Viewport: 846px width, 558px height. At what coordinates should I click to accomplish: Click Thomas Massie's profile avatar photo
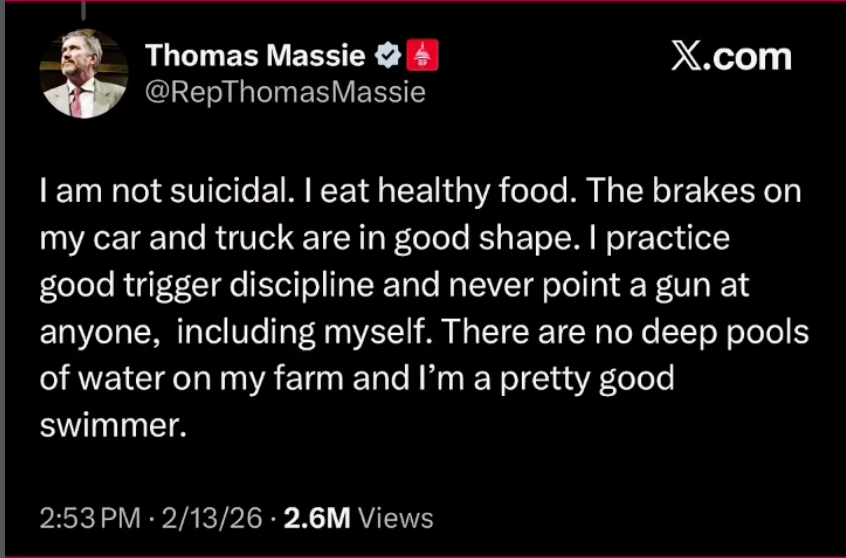(84, 74)
